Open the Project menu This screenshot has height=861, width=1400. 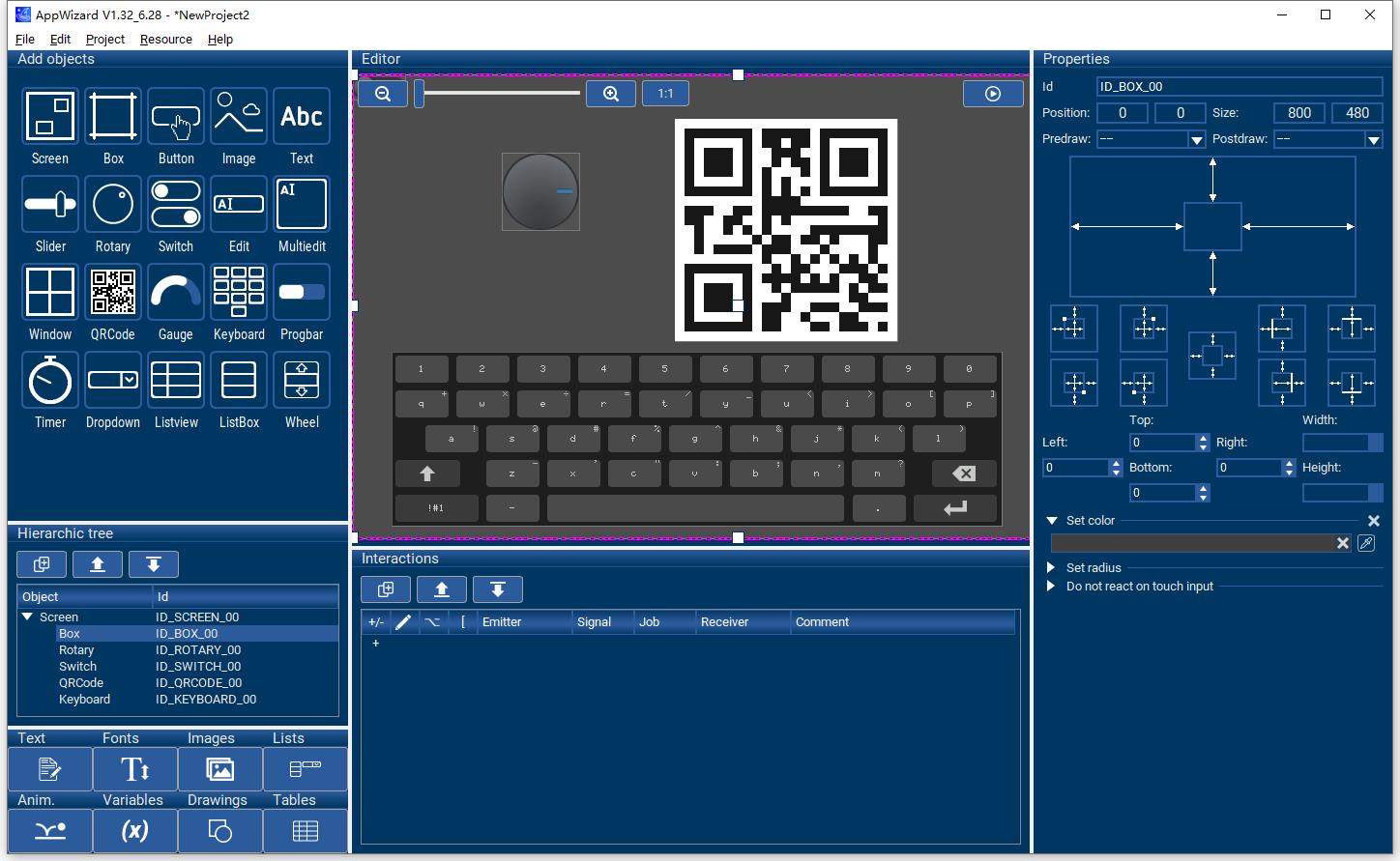[104, 40]
